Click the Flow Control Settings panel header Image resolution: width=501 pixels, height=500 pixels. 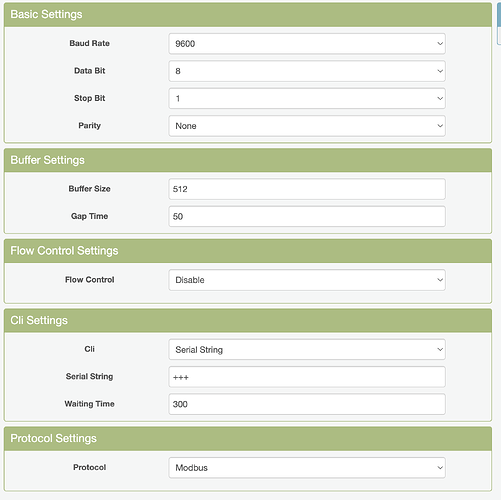point(248,251)
